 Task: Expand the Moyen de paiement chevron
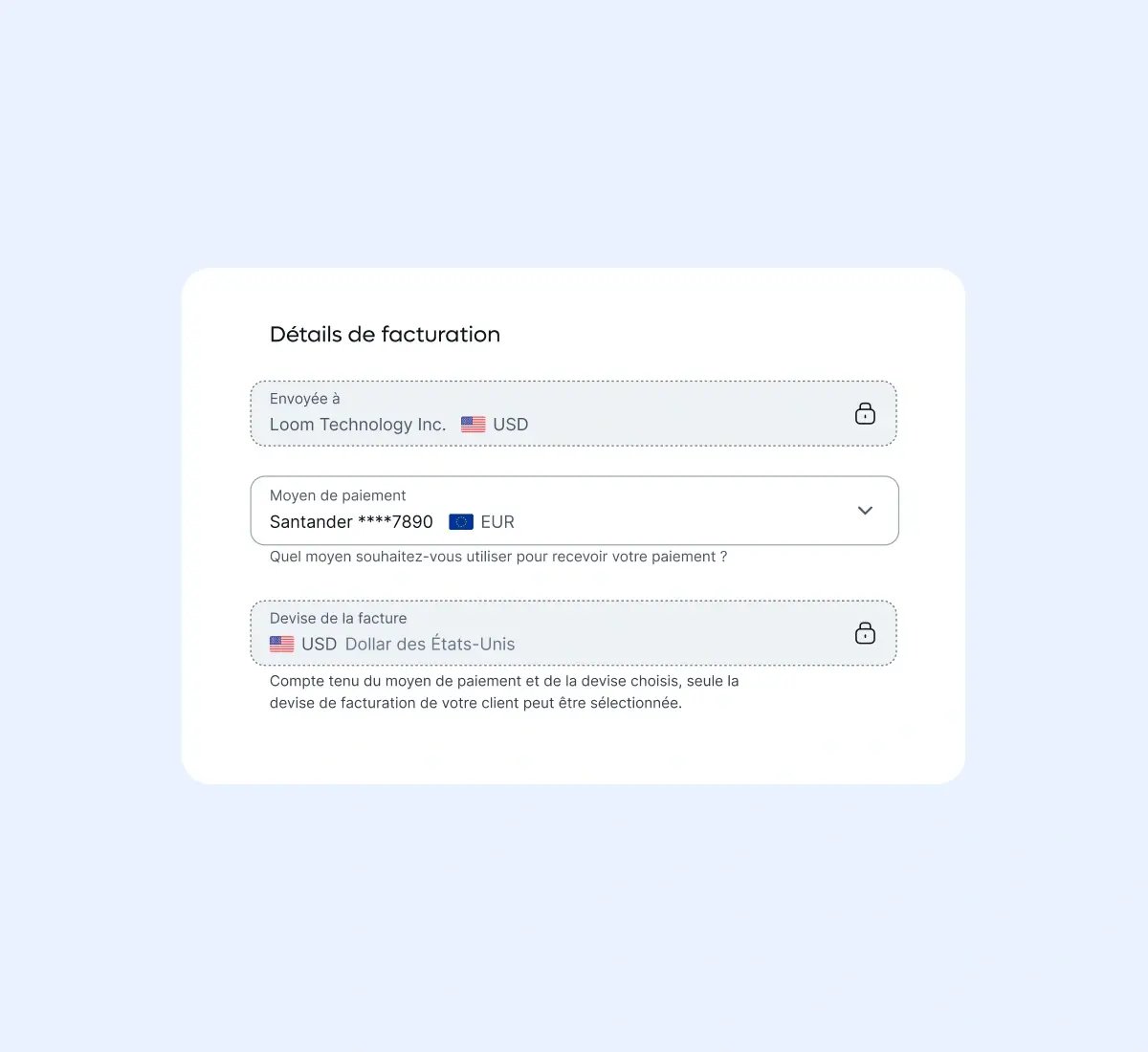(865, 511)
